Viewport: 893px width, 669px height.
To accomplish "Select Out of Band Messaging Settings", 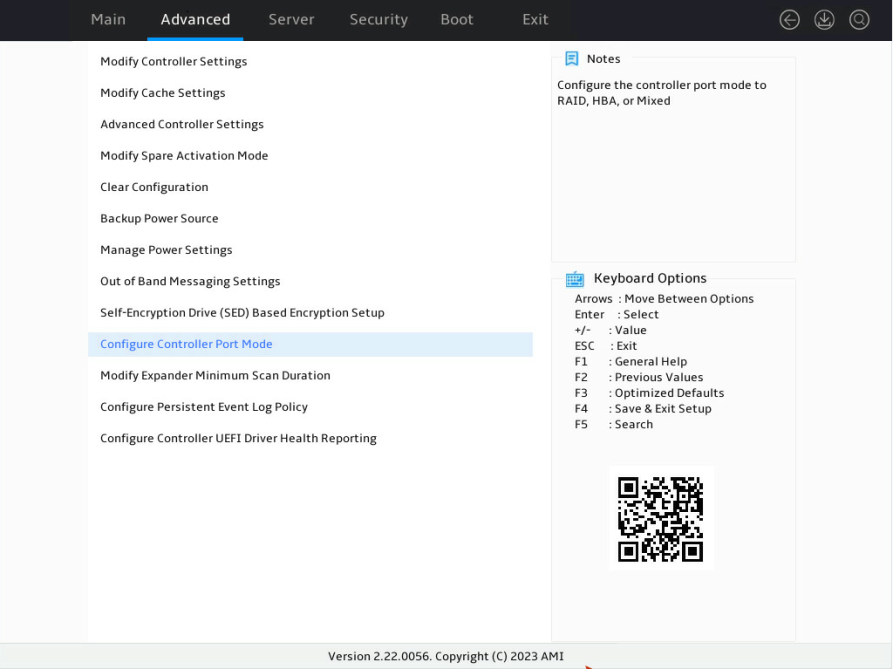I will click(x=310, y=281).
